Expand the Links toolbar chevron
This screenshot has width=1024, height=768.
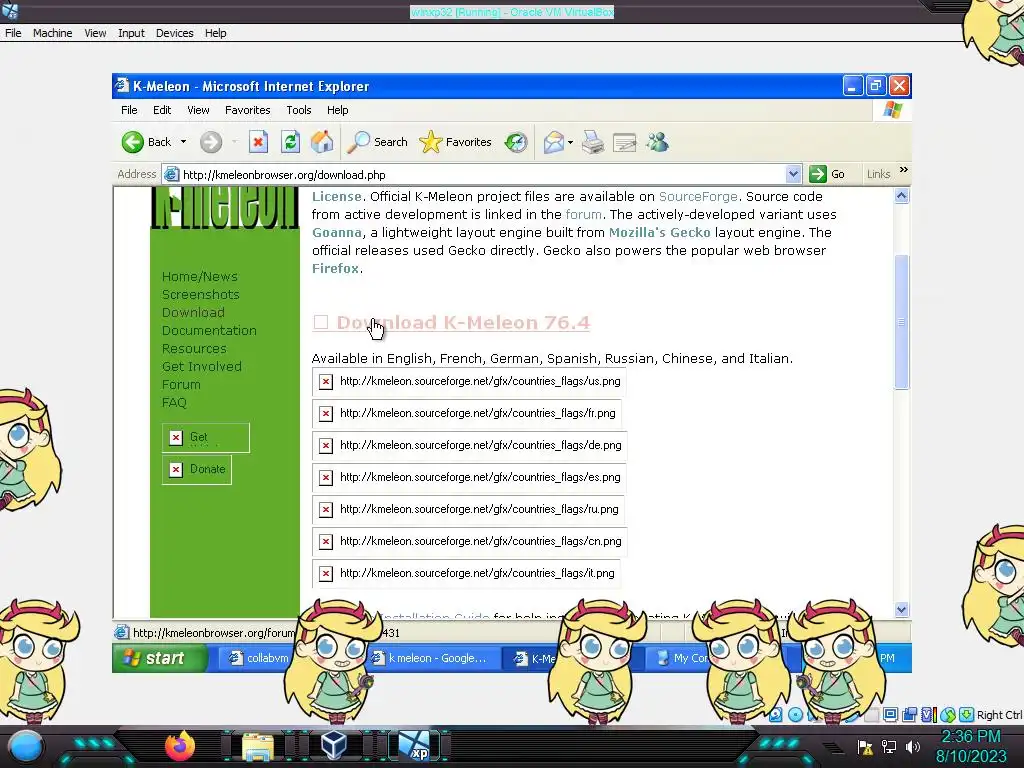pos(904,170)
